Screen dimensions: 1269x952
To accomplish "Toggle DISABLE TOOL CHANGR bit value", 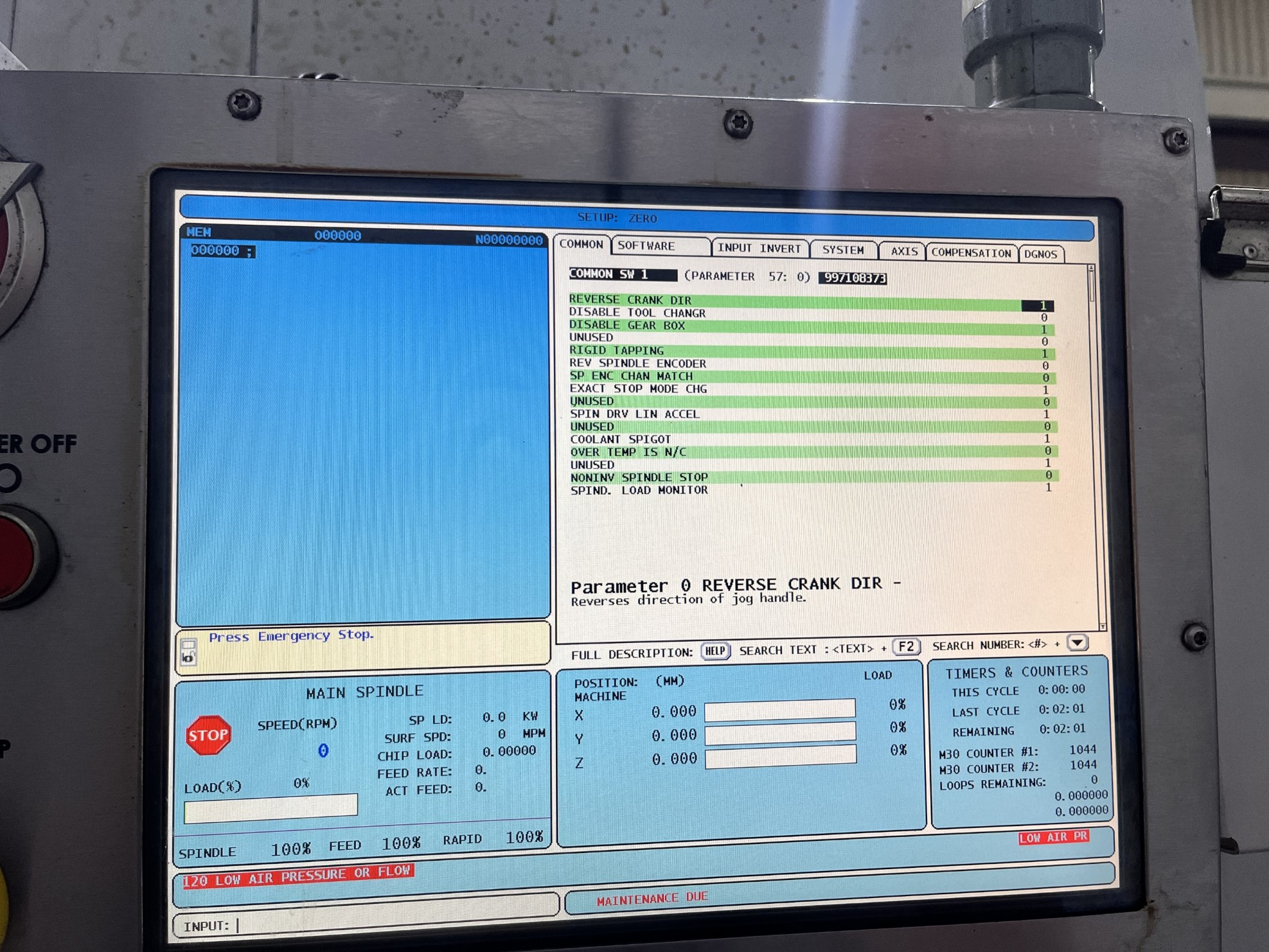I will [1043, 318].
